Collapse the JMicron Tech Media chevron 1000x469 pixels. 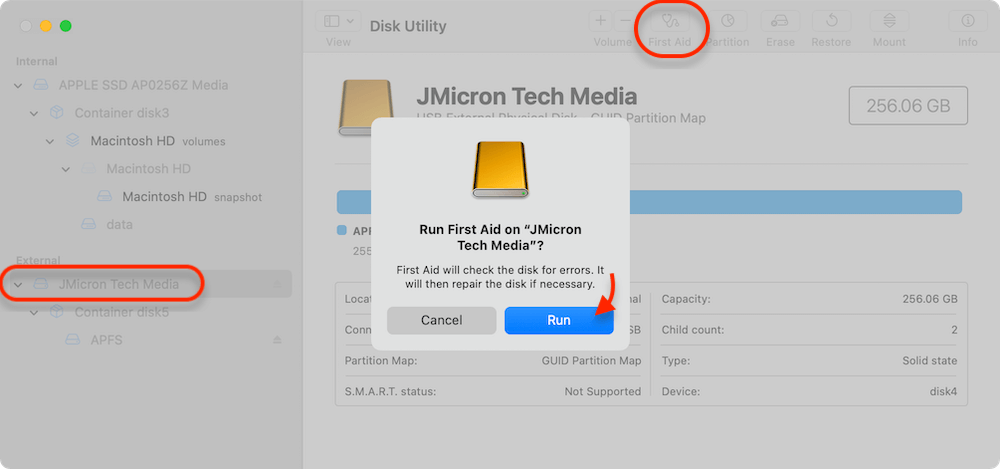(18, 284)
